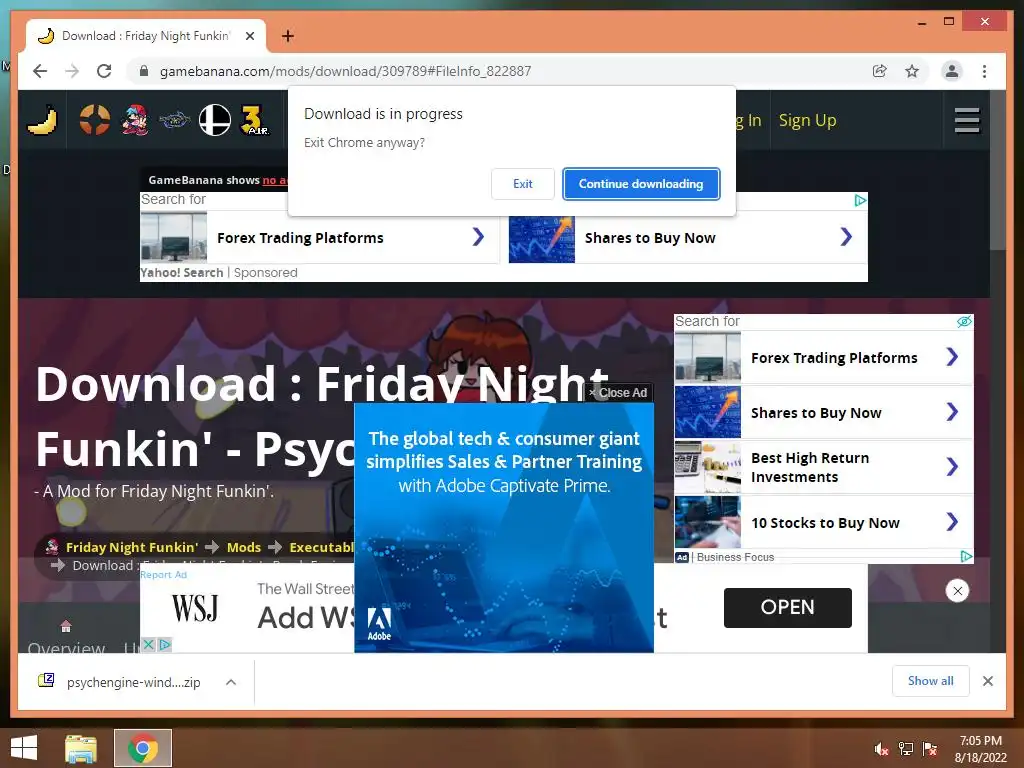Click the OPEN button on the WSJ ad
Viewport: 1024px width, 768px height.
point(788,607)
